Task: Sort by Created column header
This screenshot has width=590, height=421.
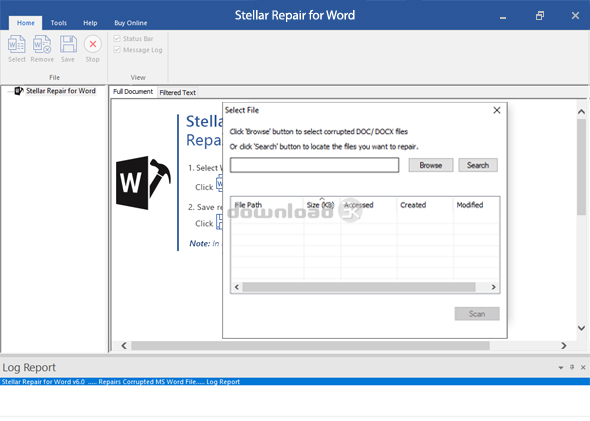Action: tap(425, 205)
